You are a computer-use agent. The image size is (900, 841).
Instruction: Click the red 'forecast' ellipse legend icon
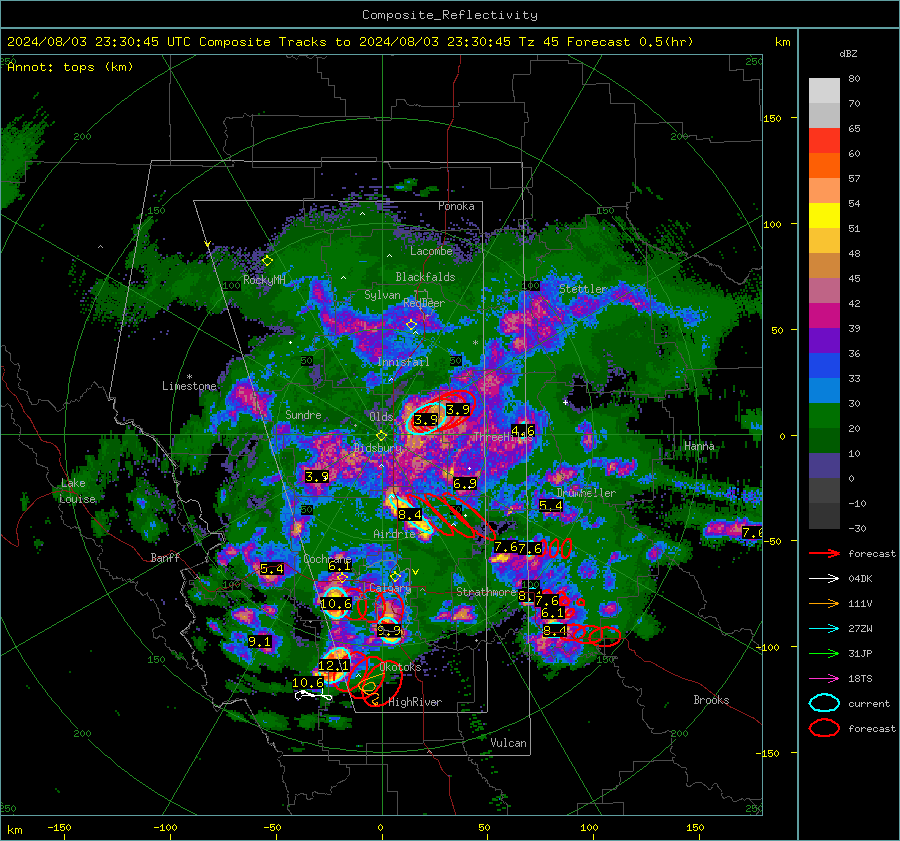point(824,728)
